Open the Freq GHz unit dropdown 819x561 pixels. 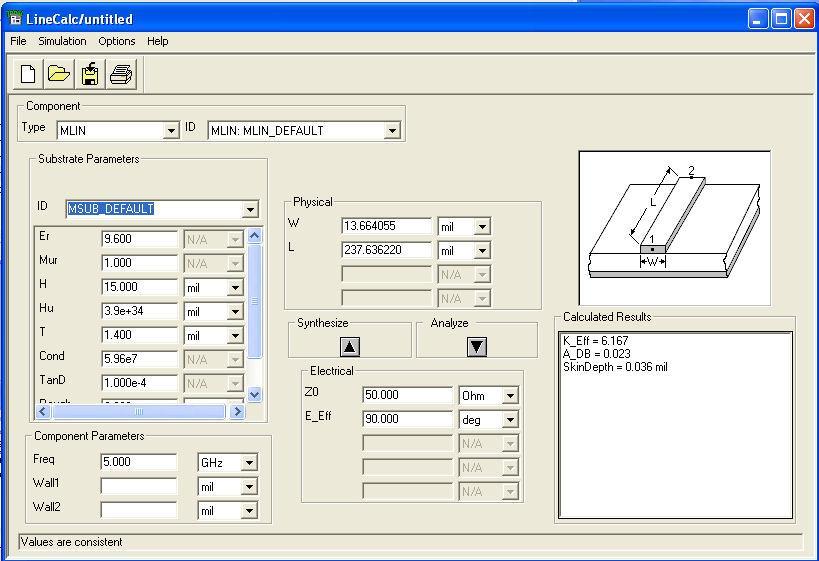(x=249, y=462)
